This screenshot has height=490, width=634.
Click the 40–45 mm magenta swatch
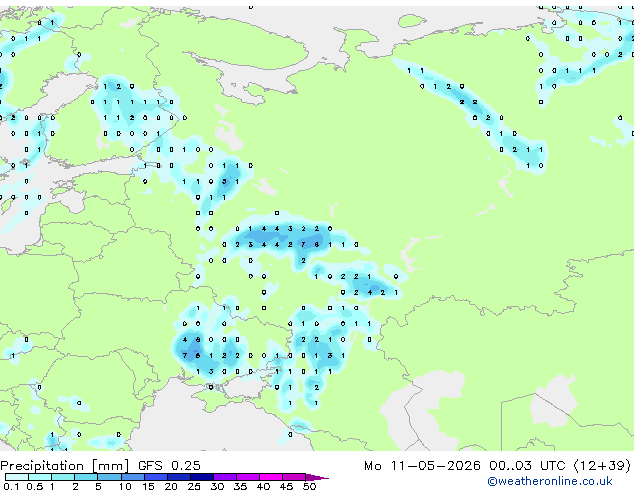click(271, 477)
